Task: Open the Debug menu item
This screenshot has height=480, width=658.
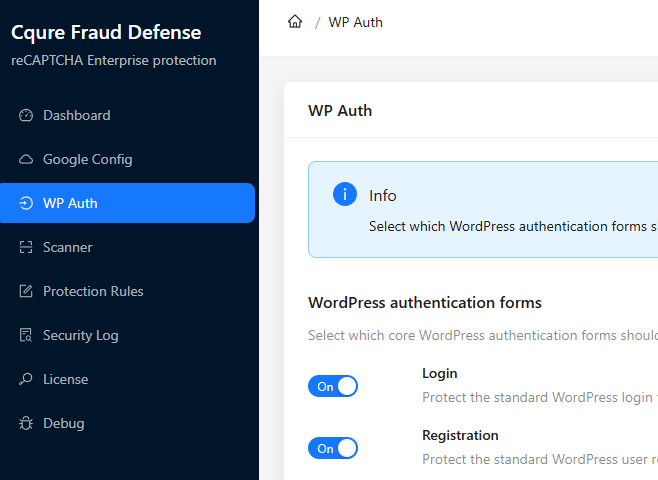Action: (128, 423)
